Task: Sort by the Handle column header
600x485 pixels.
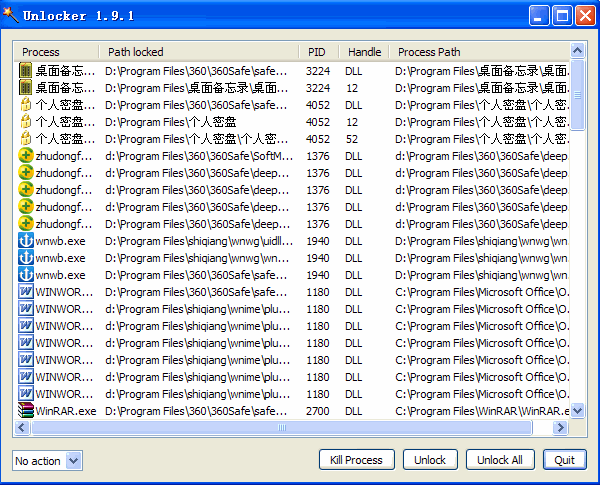Action: 364,52
